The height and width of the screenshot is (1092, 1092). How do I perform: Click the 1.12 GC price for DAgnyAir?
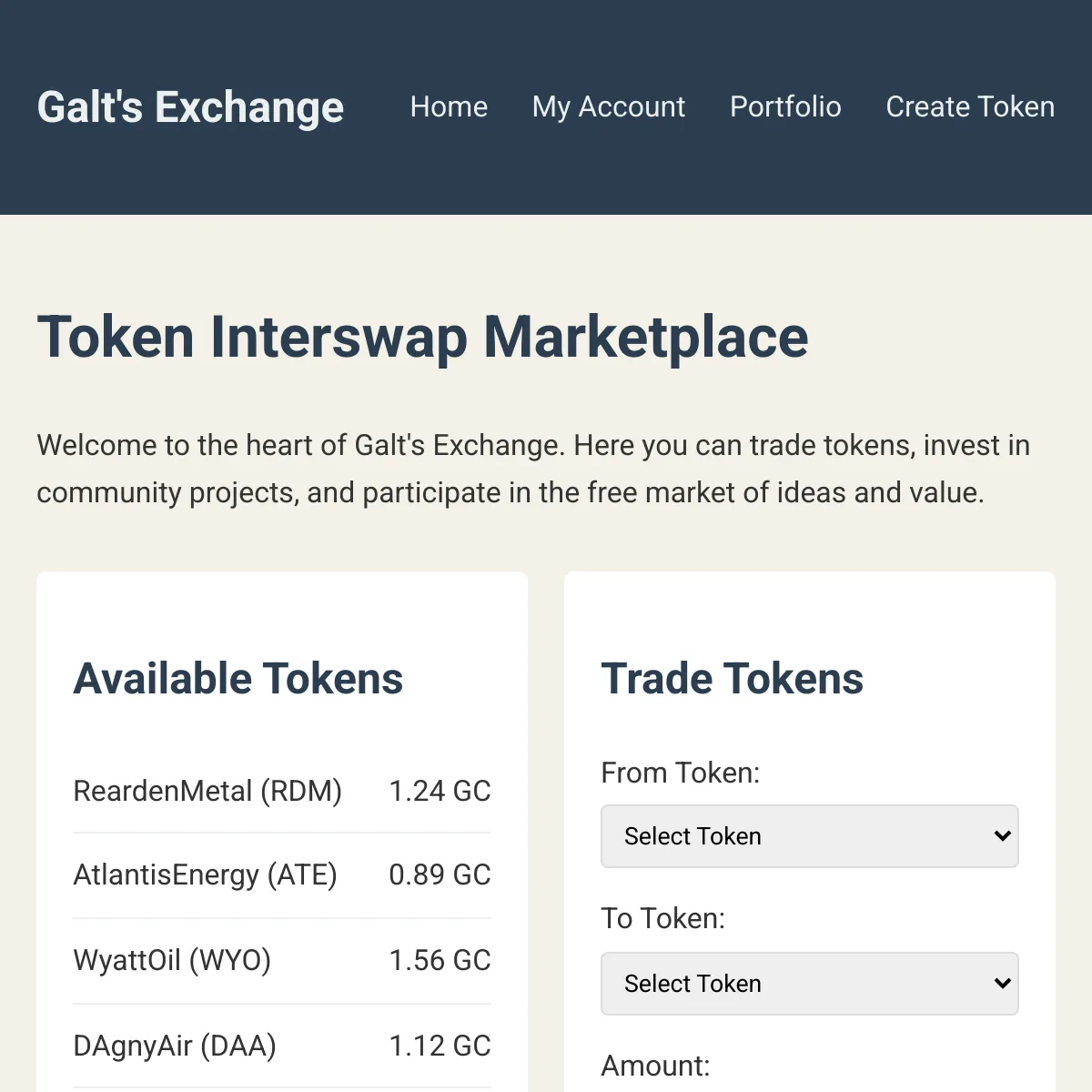tap(440, 1045)
